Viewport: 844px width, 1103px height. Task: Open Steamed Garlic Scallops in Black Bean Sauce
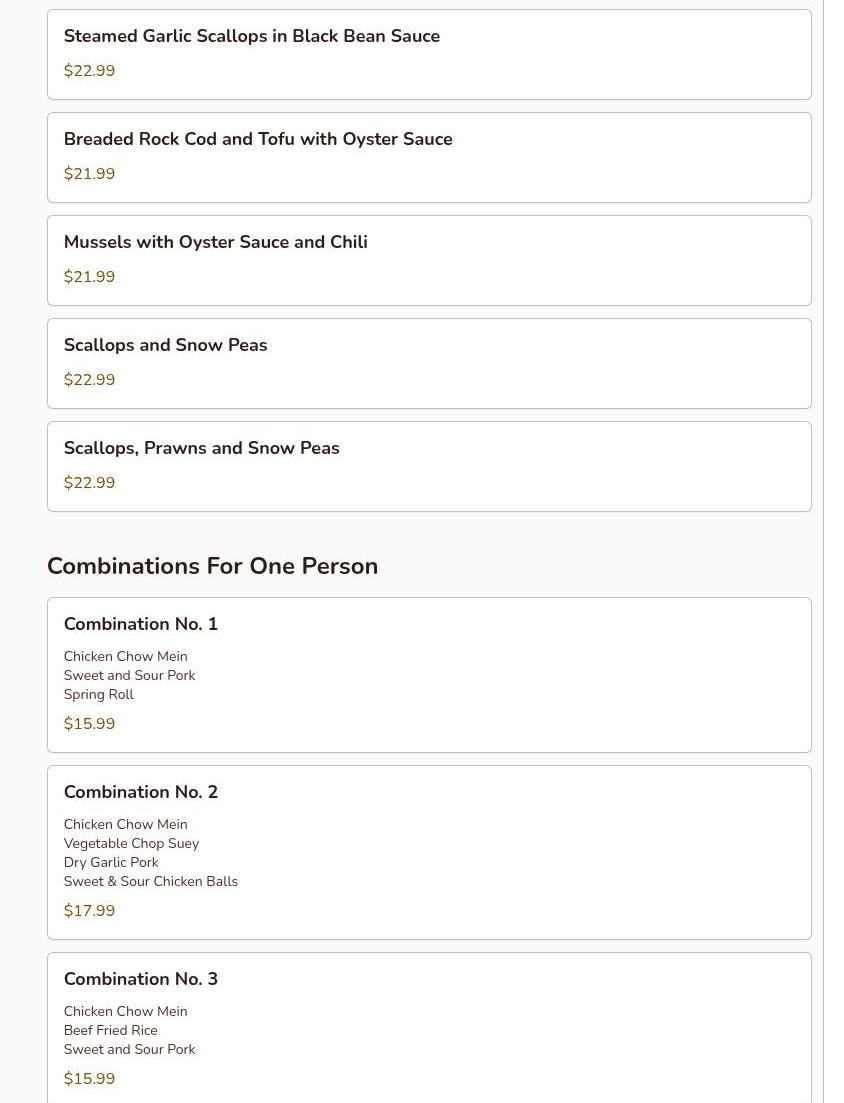point(251,36)
